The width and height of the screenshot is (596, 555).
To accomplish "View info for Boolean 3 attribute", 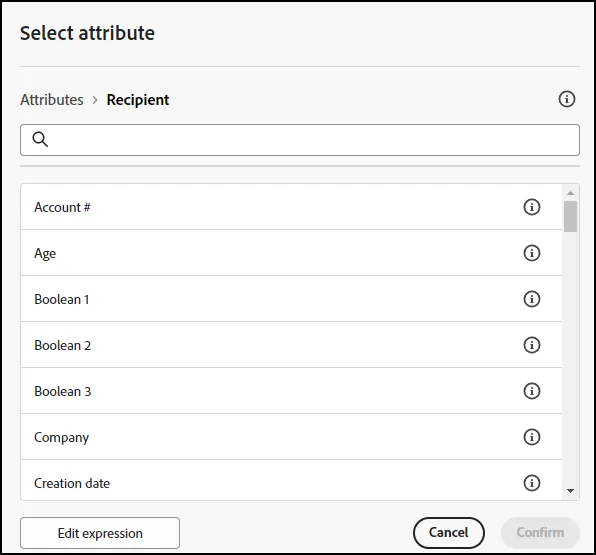I will pos(531,391).
